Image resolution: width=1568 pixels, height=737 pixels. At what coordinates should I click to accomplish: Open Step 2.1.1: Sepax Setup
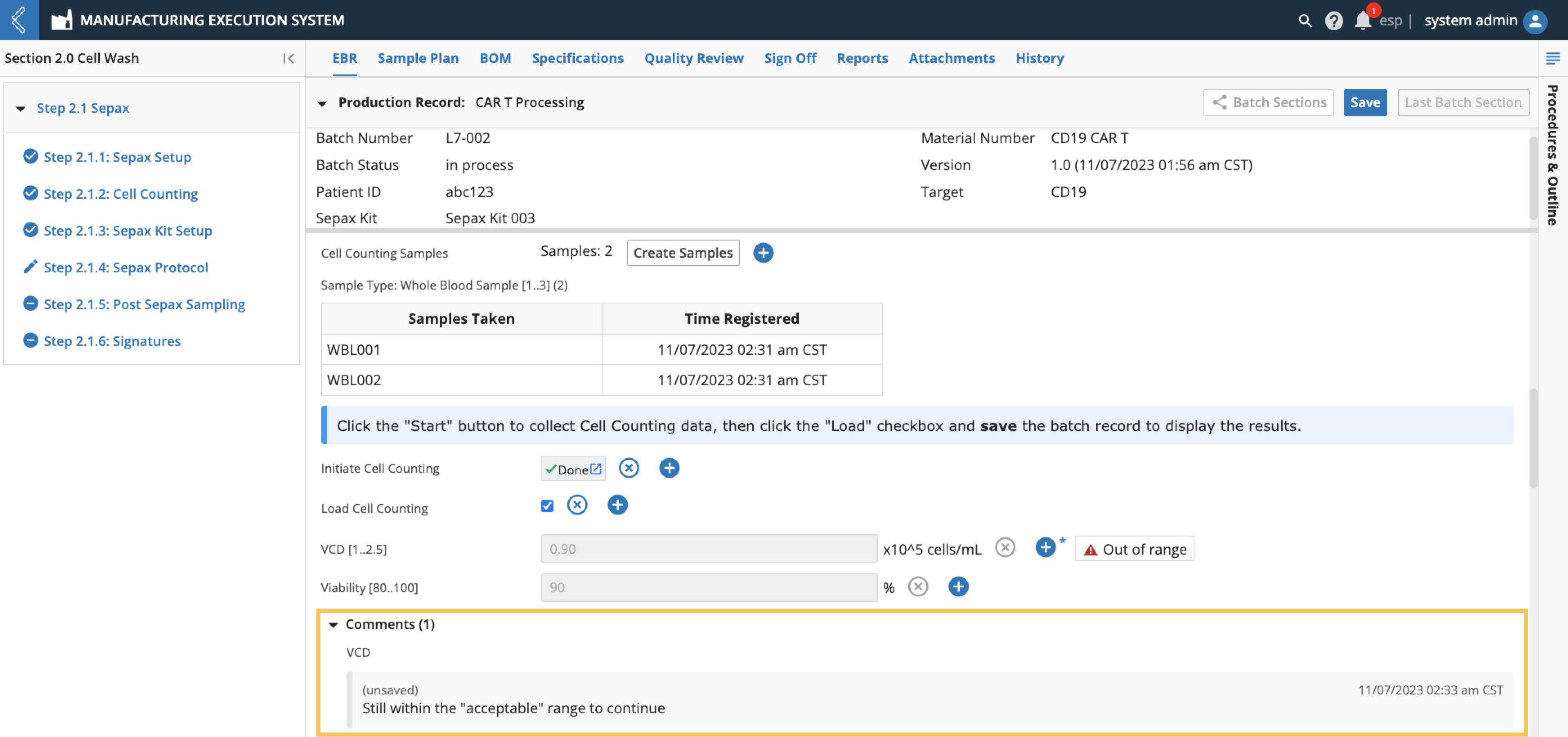pos(117,157)
